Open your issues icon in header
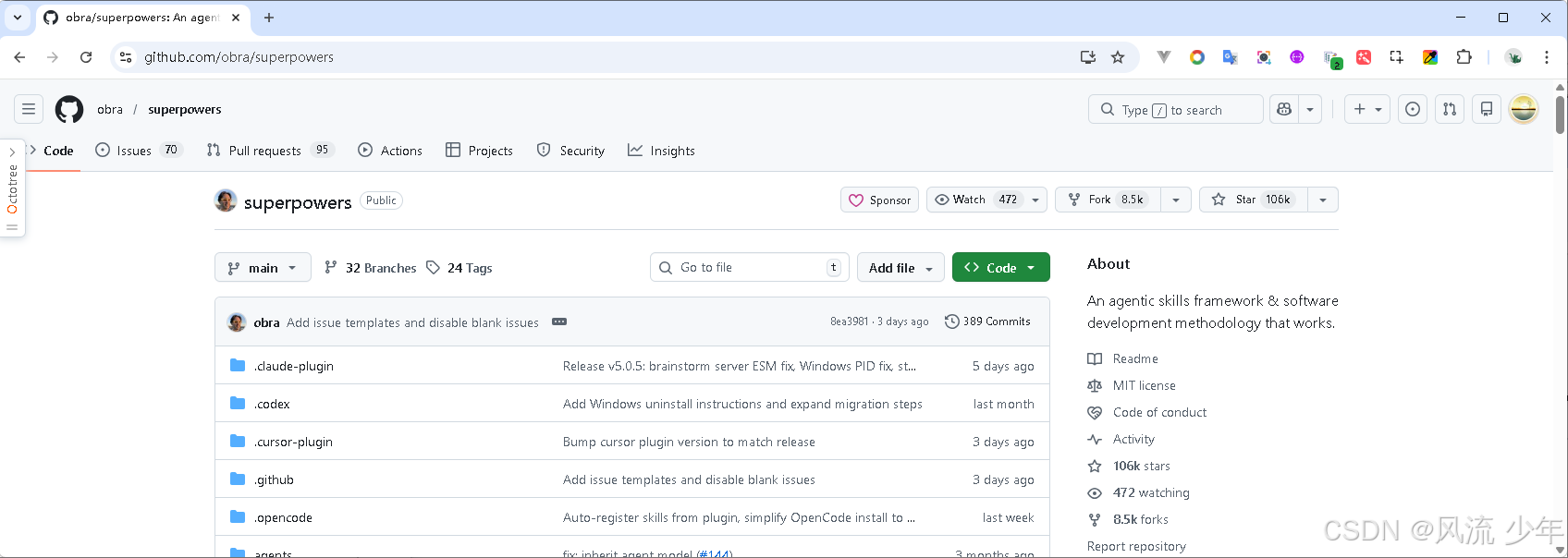Screen dimensions: 1568x558 (1413, 109)
